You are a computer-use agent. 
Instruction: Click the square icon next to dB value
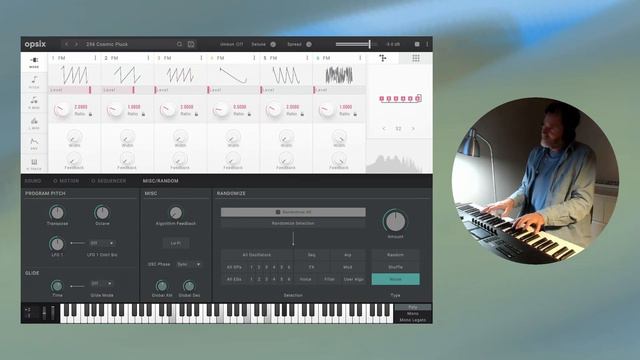point(417,44)
